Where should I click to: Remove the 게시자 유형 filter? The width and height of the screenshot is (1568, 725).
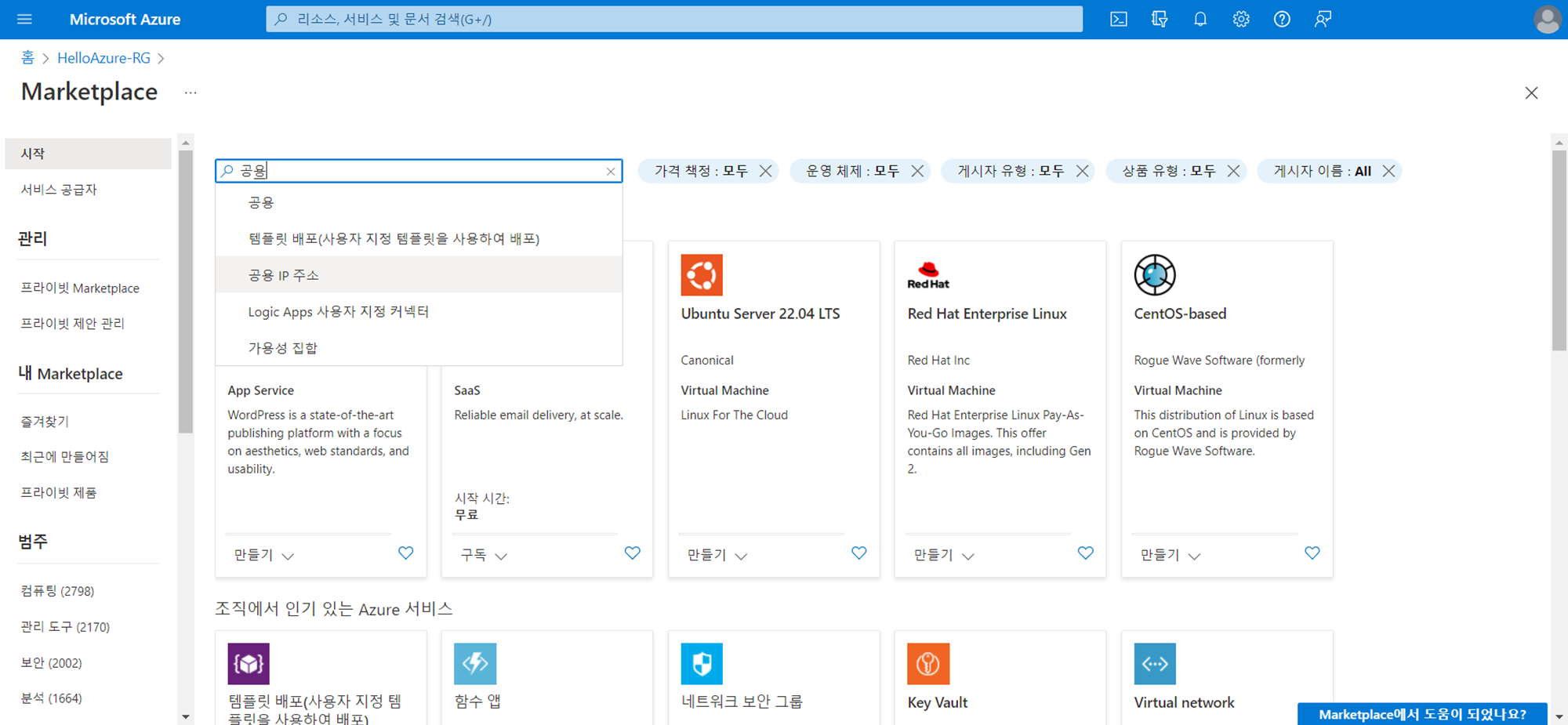coord(1082,171)
